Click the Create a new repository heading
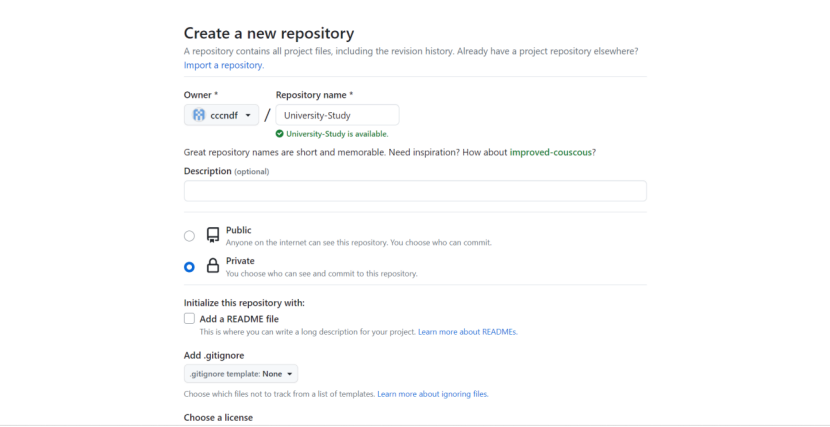The height and width of the screenshot is (427, 830). (269, 33)
